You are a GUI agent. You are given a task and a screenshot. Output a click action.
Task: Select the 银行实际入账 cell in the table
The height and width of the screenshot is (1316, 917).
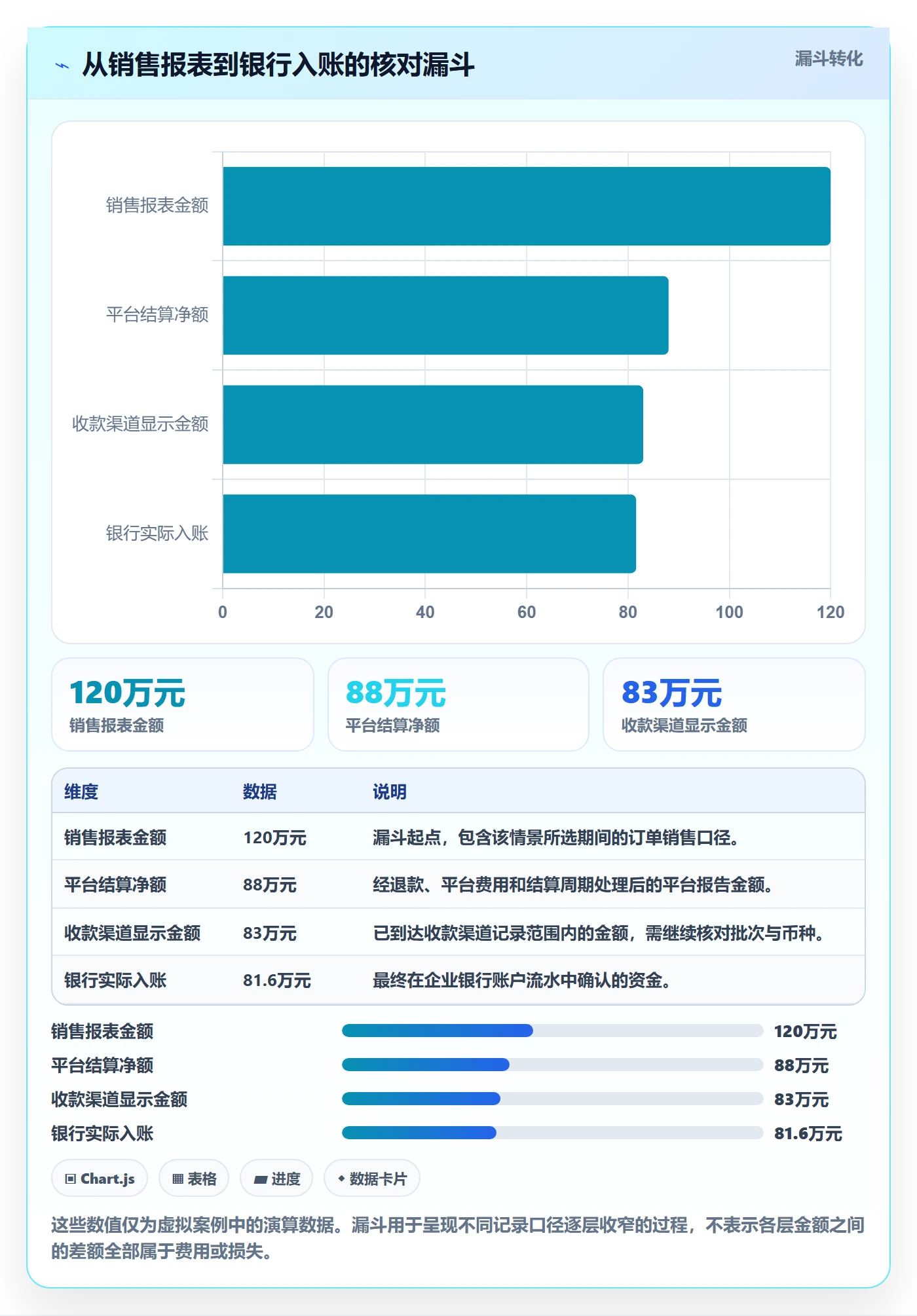coord(115,981)
